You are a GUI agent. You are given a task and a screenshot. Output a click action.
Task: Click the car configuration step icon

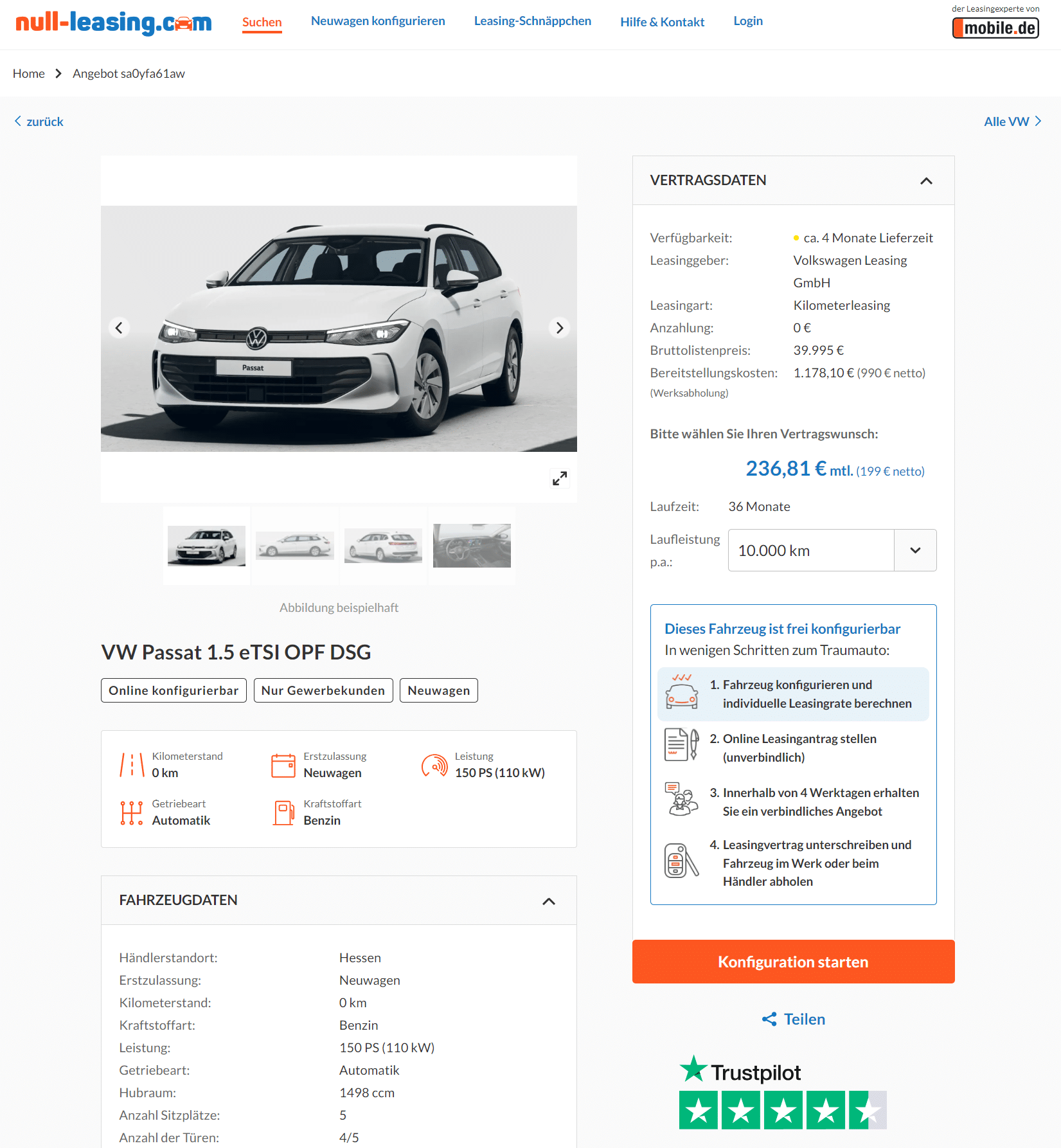coord(682,692)
